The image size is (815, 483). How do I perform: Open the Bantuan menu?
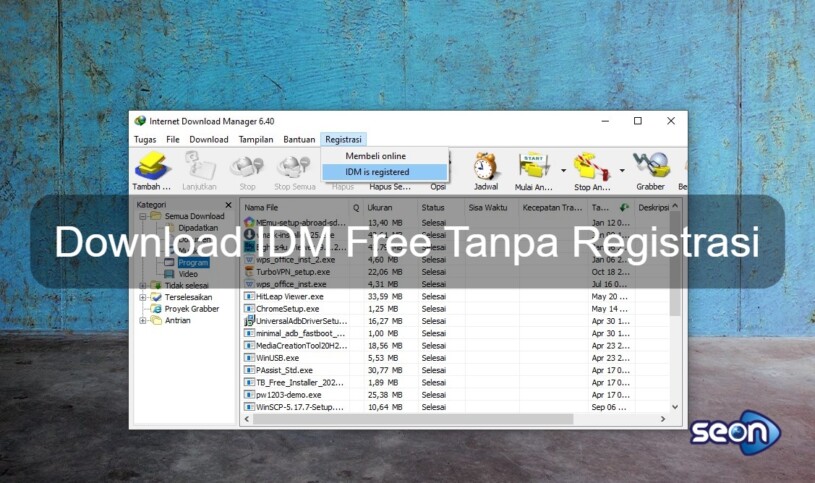pos(299,139)
